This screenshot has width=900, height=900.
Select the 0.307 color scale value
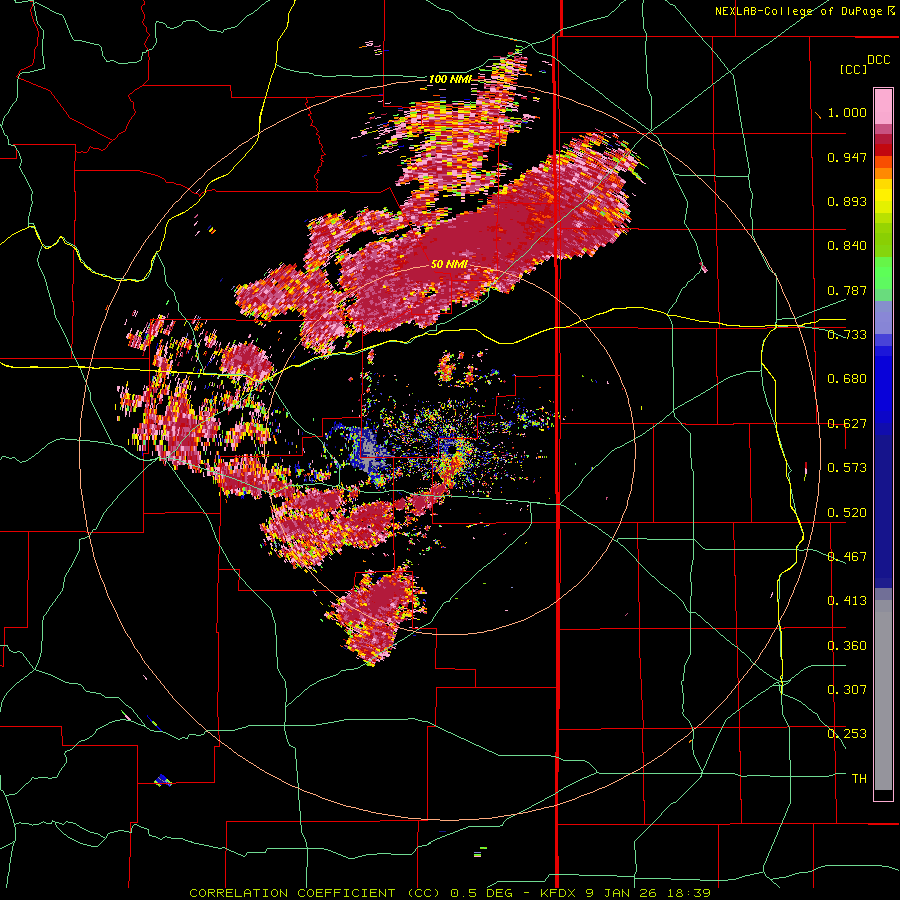[847, 690]
